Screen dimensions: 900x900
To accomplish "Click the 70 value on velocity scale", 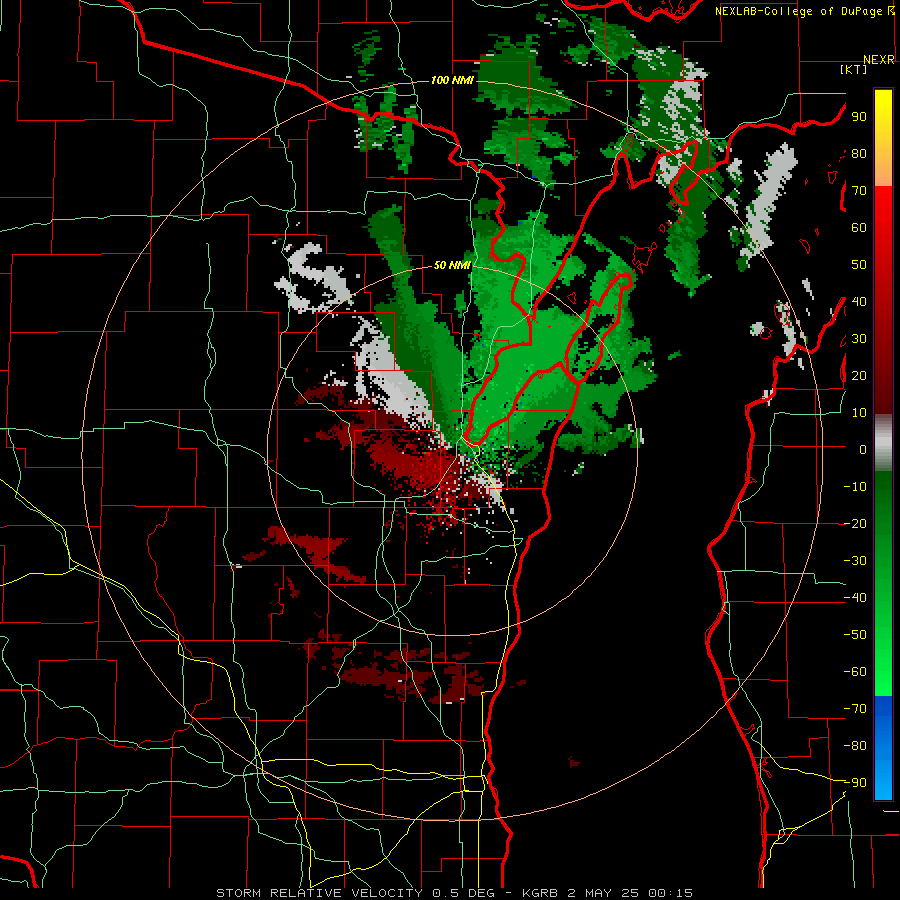I will pyautogui.click(x=859, y=191).
